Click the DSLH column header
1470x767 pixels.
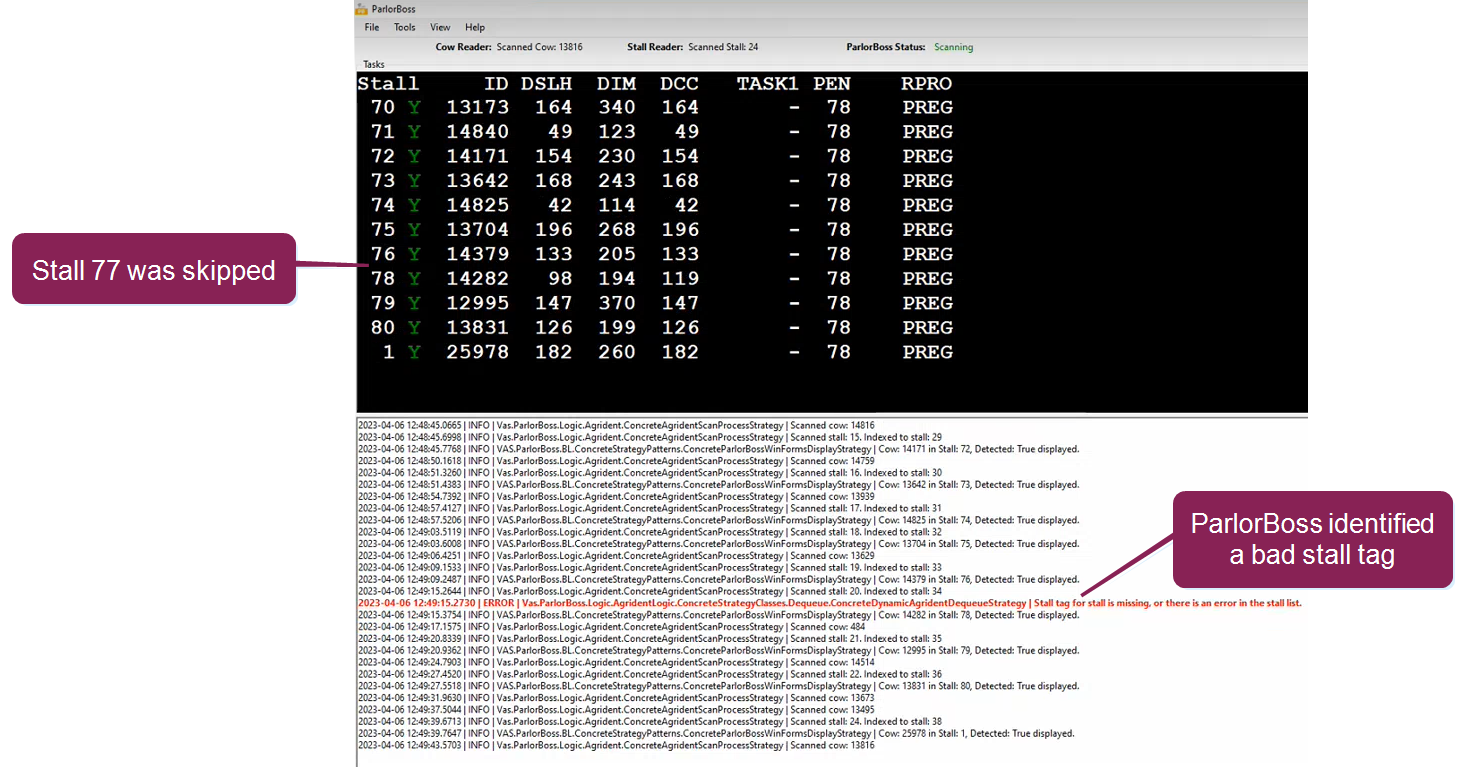coord(546,83)
